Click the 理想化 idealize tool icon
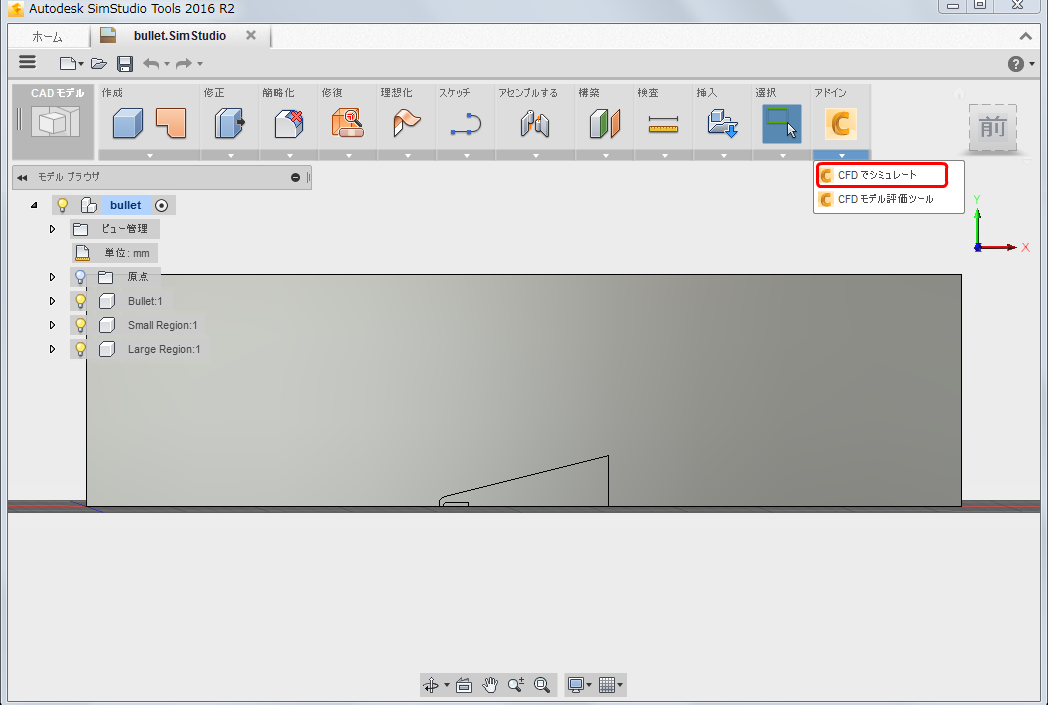1048x705 pixels. pos(406,124)
